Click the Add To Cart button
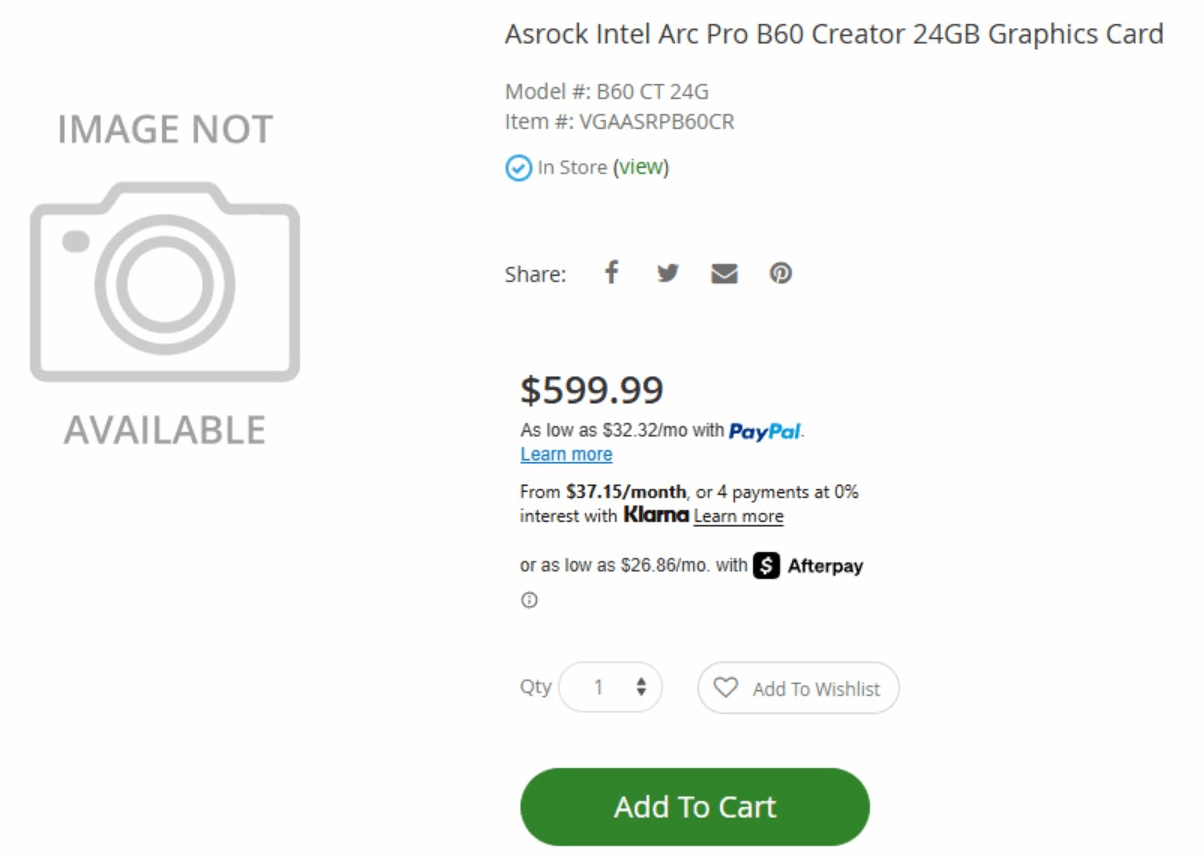This screenshot has width=1204, height=856. (695, 807)
